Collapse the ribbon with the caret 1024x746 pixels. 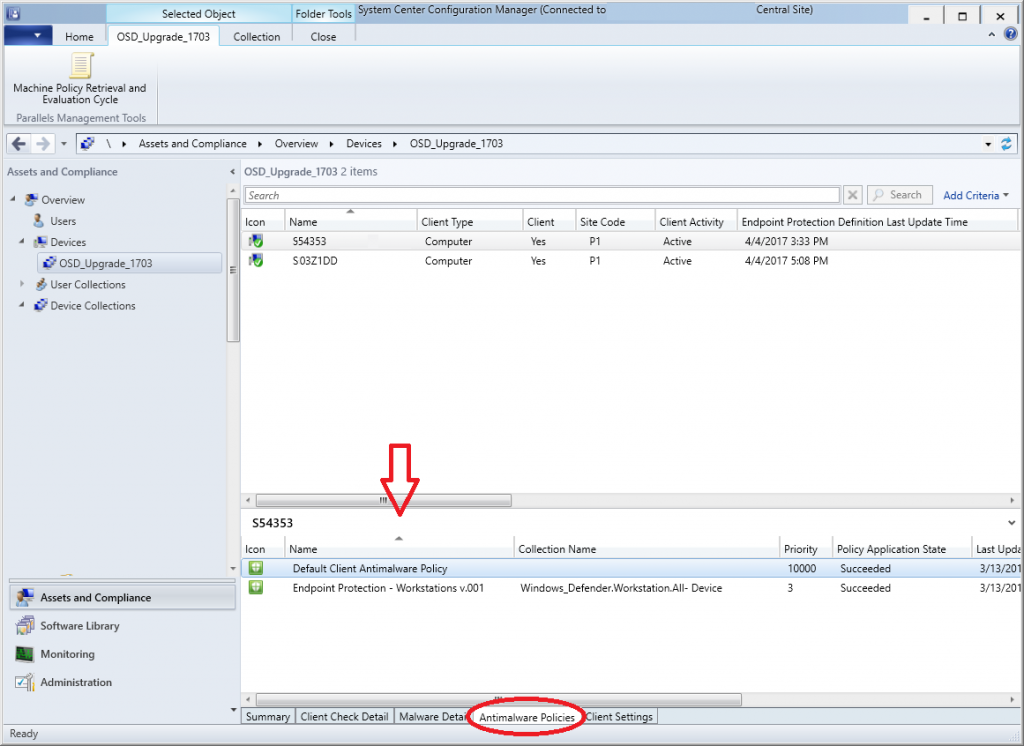(991, 34)
